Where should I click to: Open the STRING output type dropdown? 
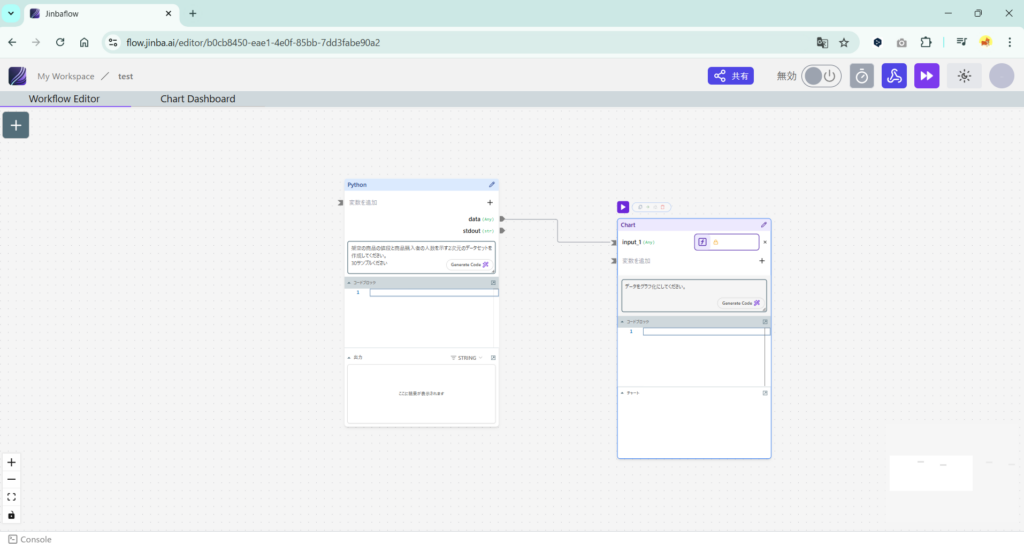pos(466,357)
